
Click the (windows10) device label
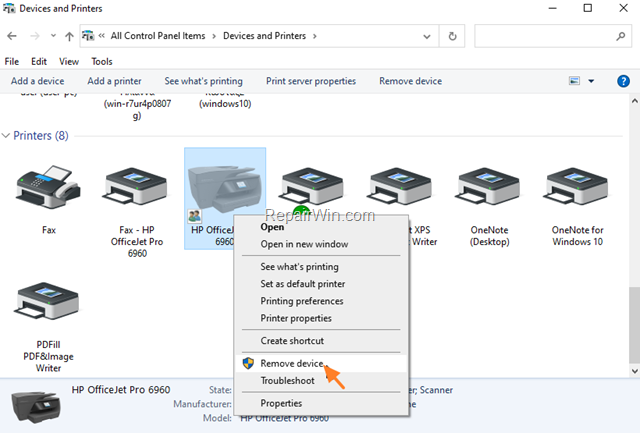225,104
